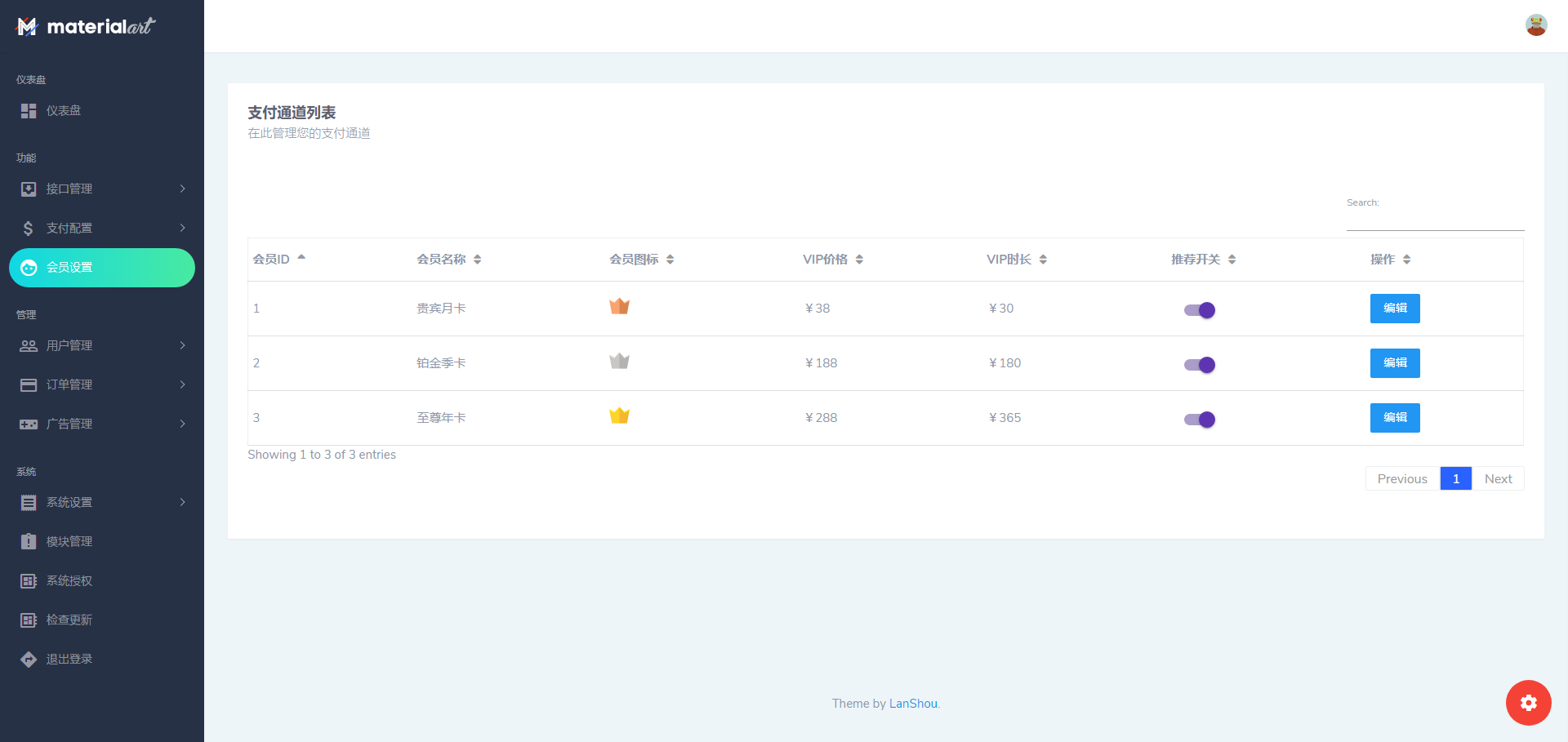Toggle recommend switch for 贵宾月卡

pyautogui.click(x=1199, y=310)
